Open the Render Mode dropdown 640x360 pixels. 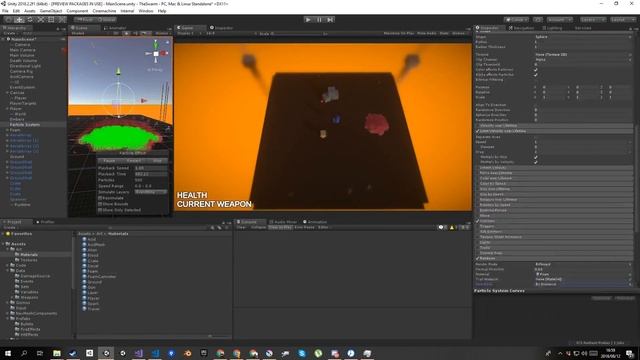[x=583, y=264]
